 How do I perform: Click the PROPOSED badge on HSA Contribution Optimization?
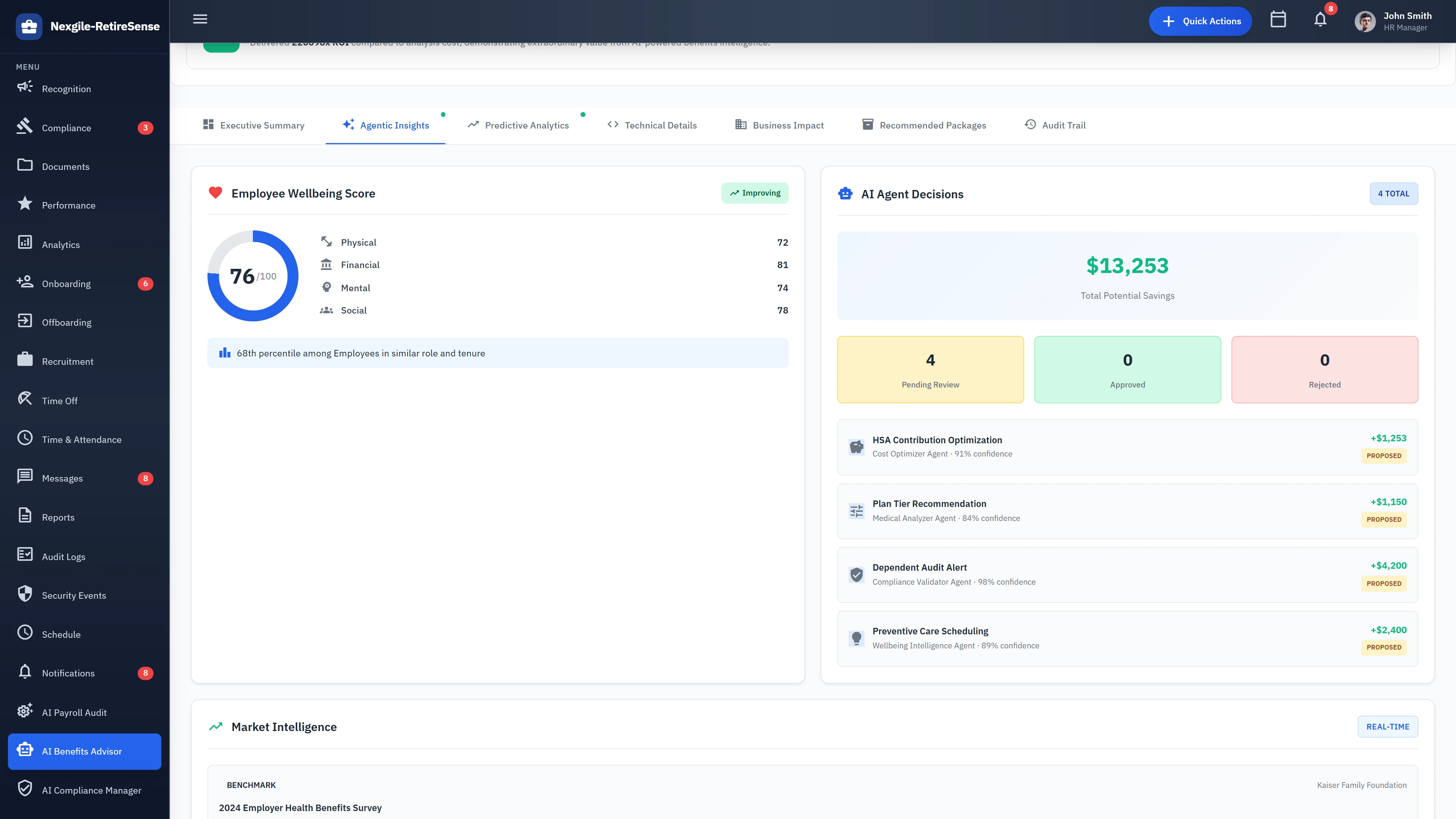pos(1384,455)
